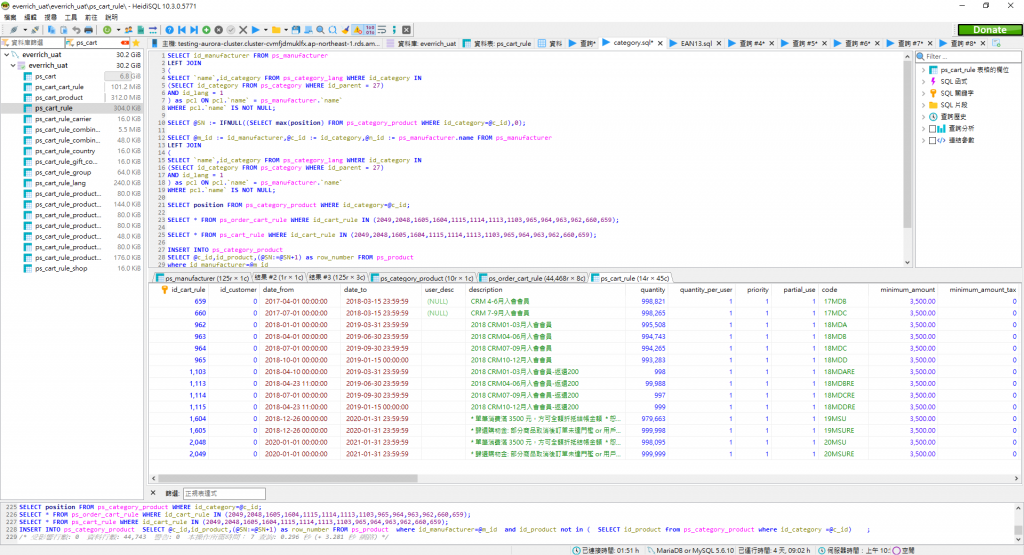Open dropdown arrow beside the refresh icon
This screenshot has width=1024, height=555.
tap(118, 30)
